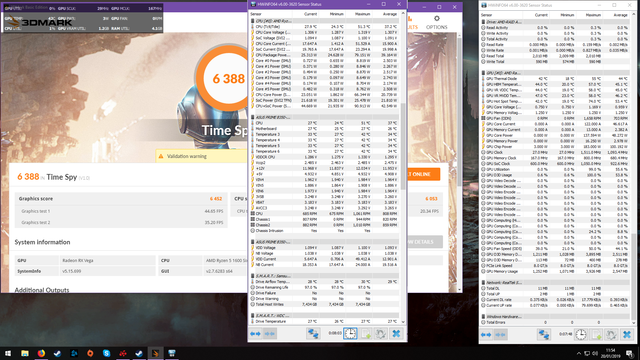Viewport: 640px width, 360px height.
Task: Select the CPU (Tctl/Tdie) sensor row
Action: pyautogui.click(x=325, y=27)
